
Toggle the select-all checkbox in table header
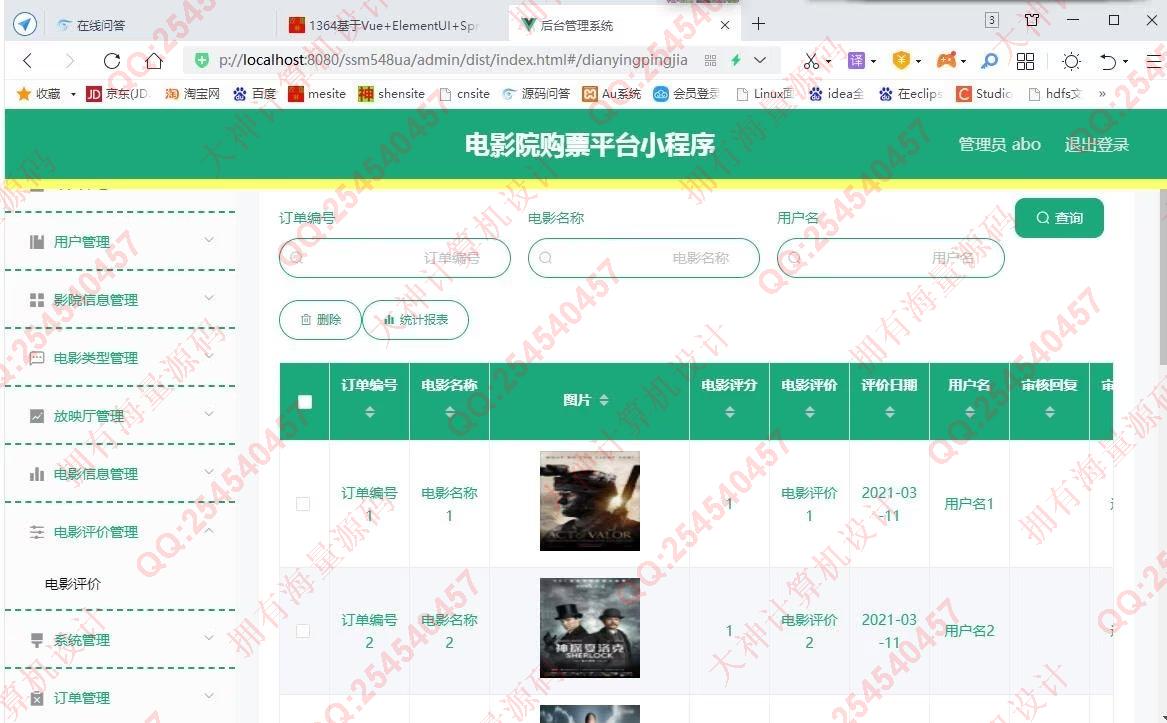coord(304,402)
